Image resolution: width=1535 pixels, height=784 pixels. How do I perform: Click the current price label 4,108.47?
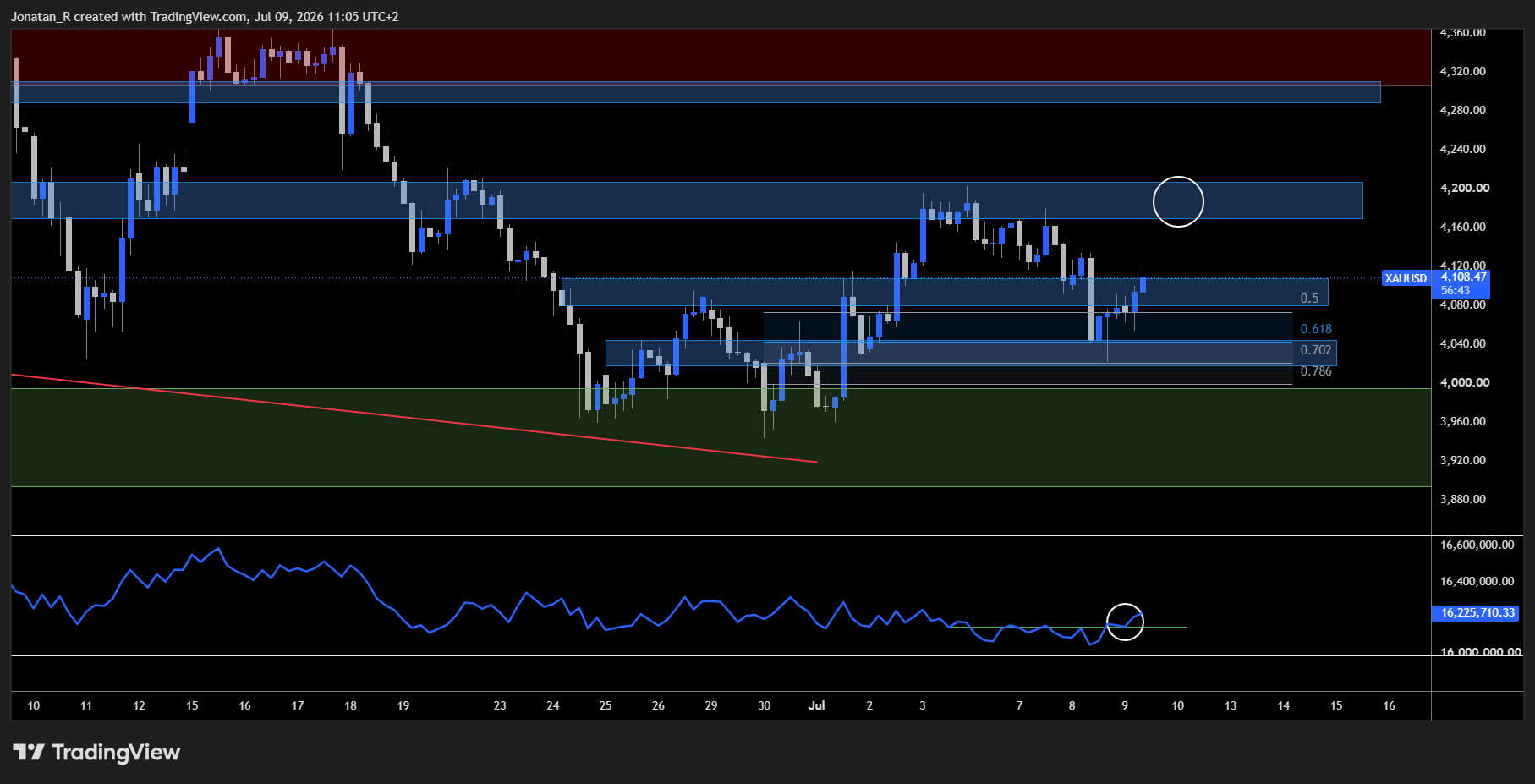[x=1463, y=277]
